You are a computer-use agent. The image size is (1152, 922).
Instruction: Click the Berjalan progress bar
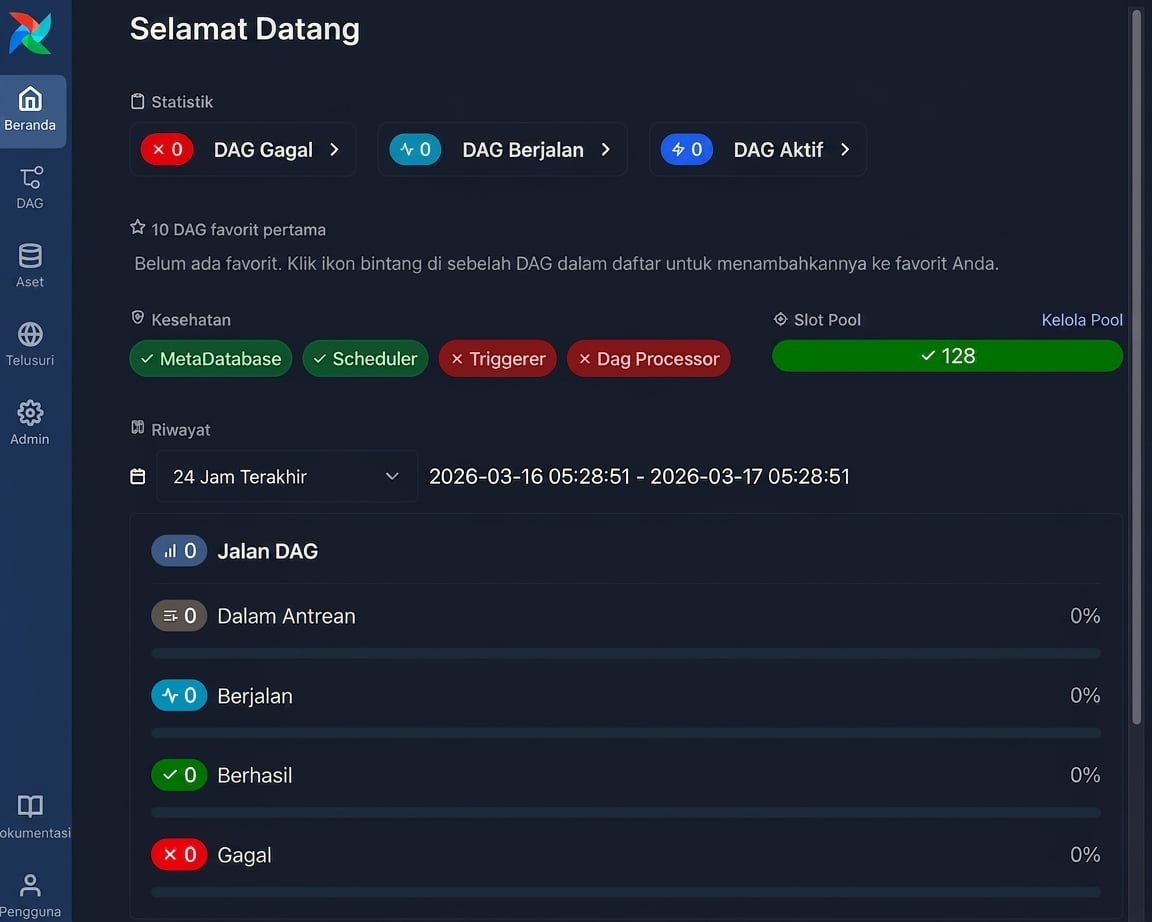pos(626,733)
